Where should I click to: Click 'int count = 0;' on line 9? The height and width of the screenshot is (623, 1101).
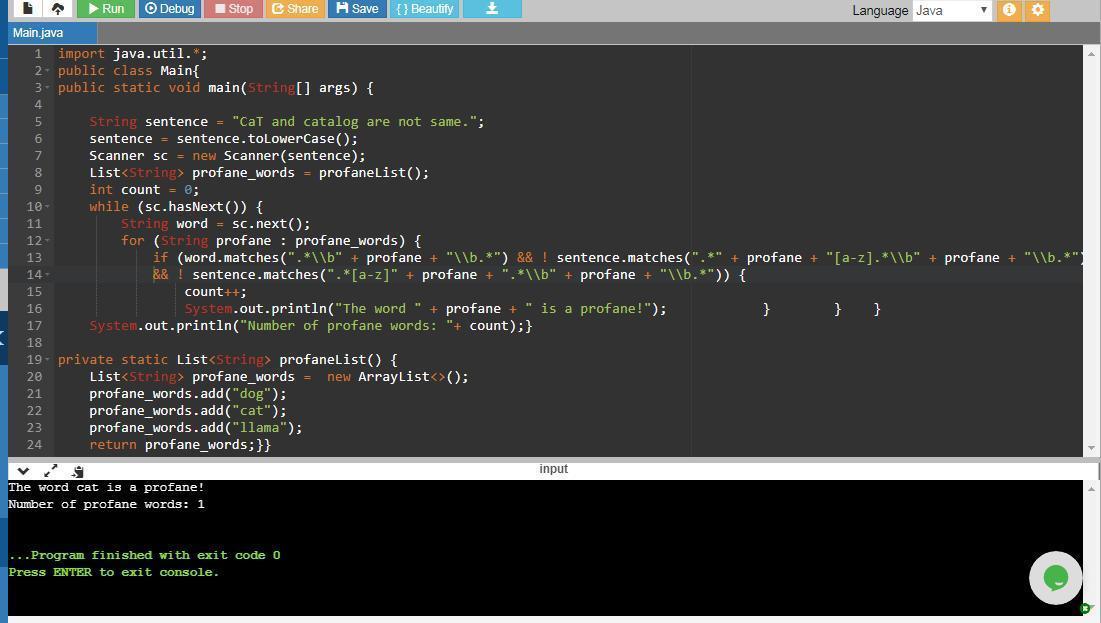(x=144, y=190)
